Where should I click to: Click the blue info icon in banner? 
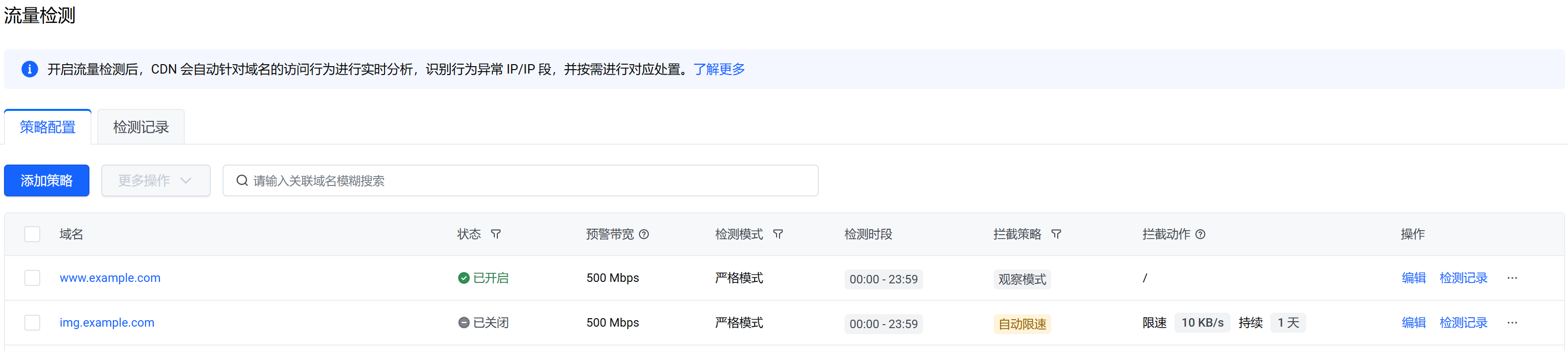click(x=29, y=70)
